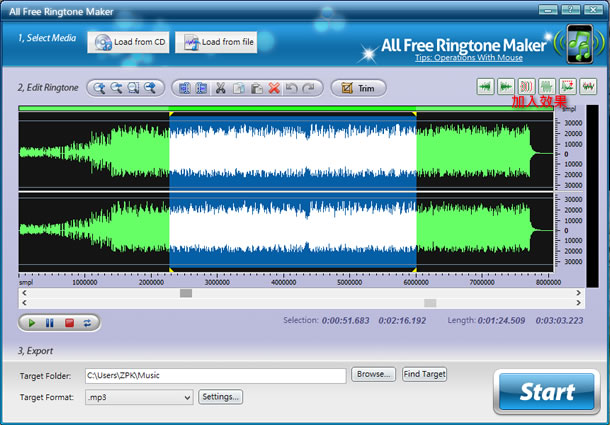The height and width of the screenshot is (425, 610).
Task: Click the effect icon with red dotted line
Action: 568,86
